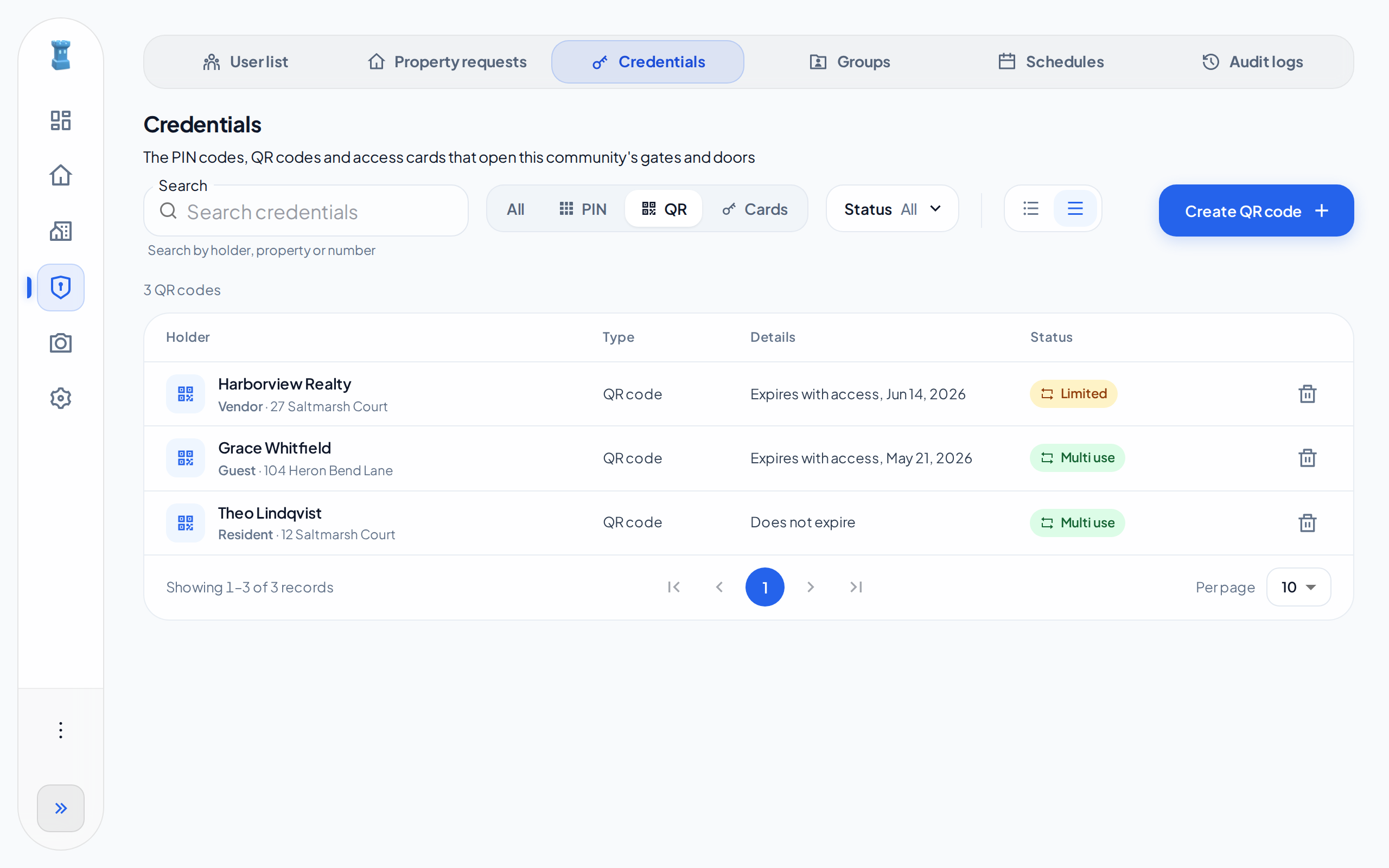
Task: Select page 1 in pagination
Action: pos(764,586)
